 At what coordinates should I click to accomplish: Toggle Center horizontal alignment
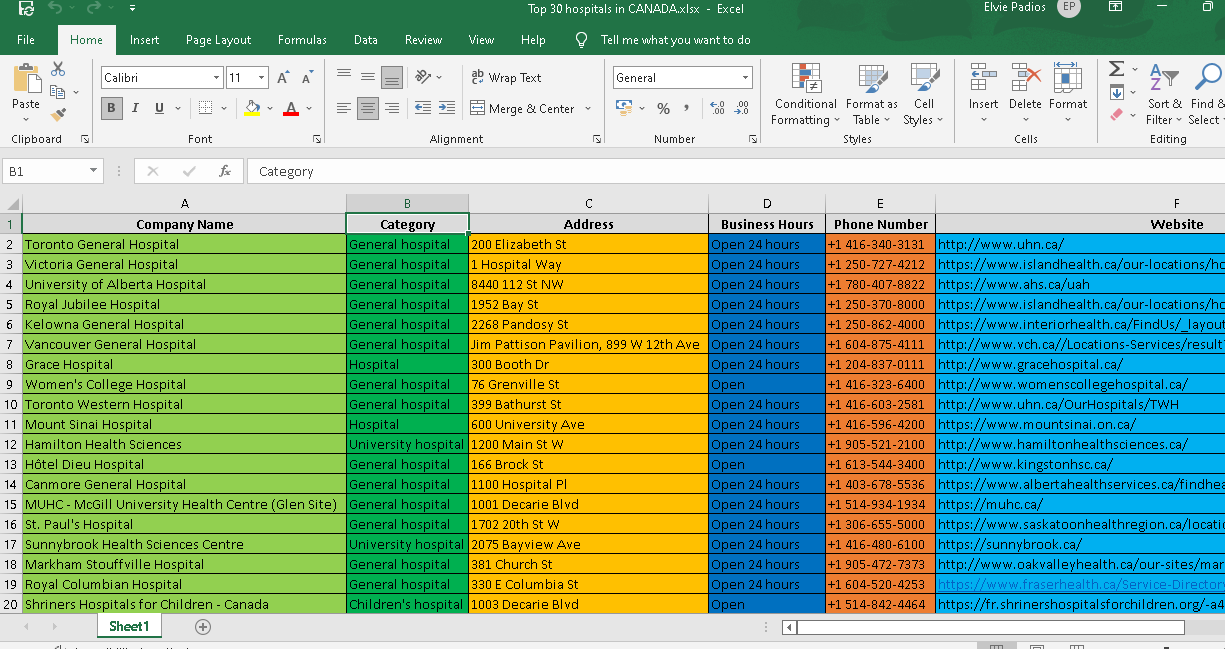(368, 108)
